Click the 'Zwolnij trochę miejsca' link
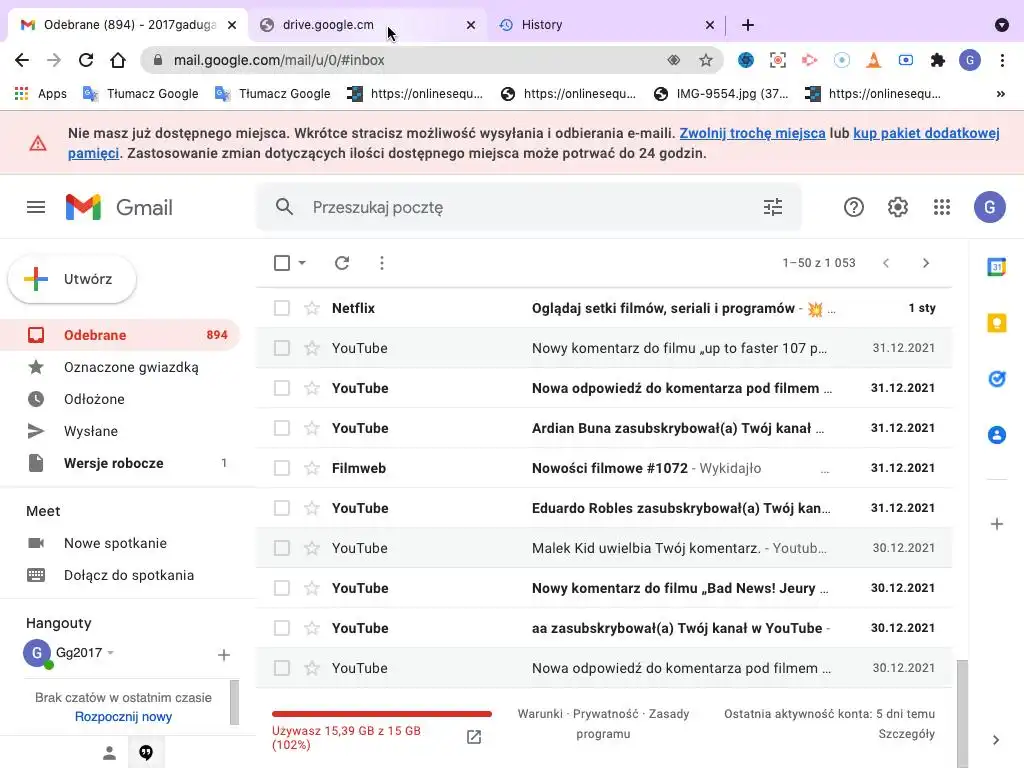 click(752, 133)
